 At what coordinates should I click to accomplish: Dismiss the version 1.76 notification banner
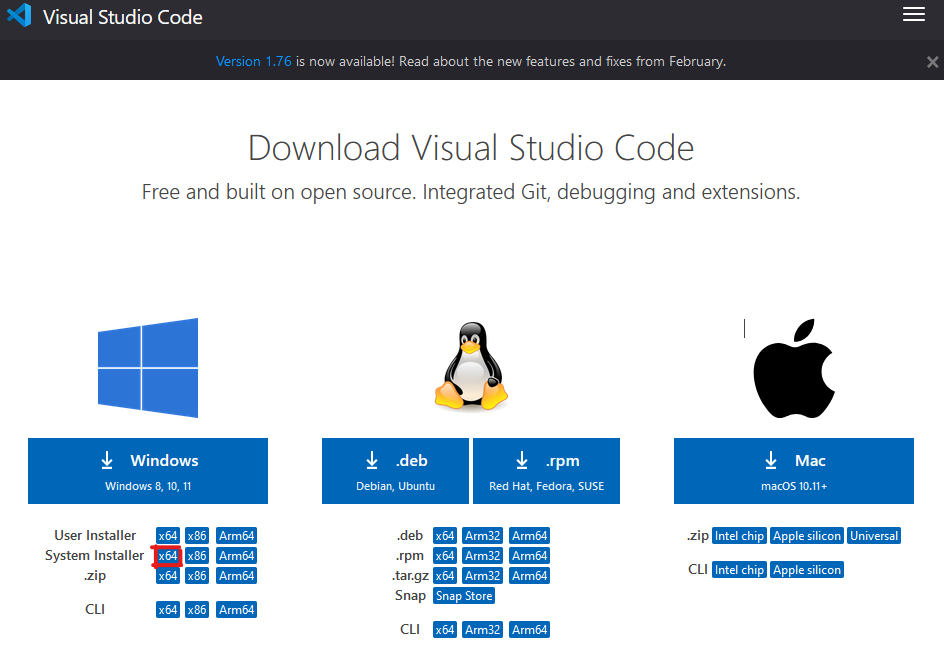point(932,62)
